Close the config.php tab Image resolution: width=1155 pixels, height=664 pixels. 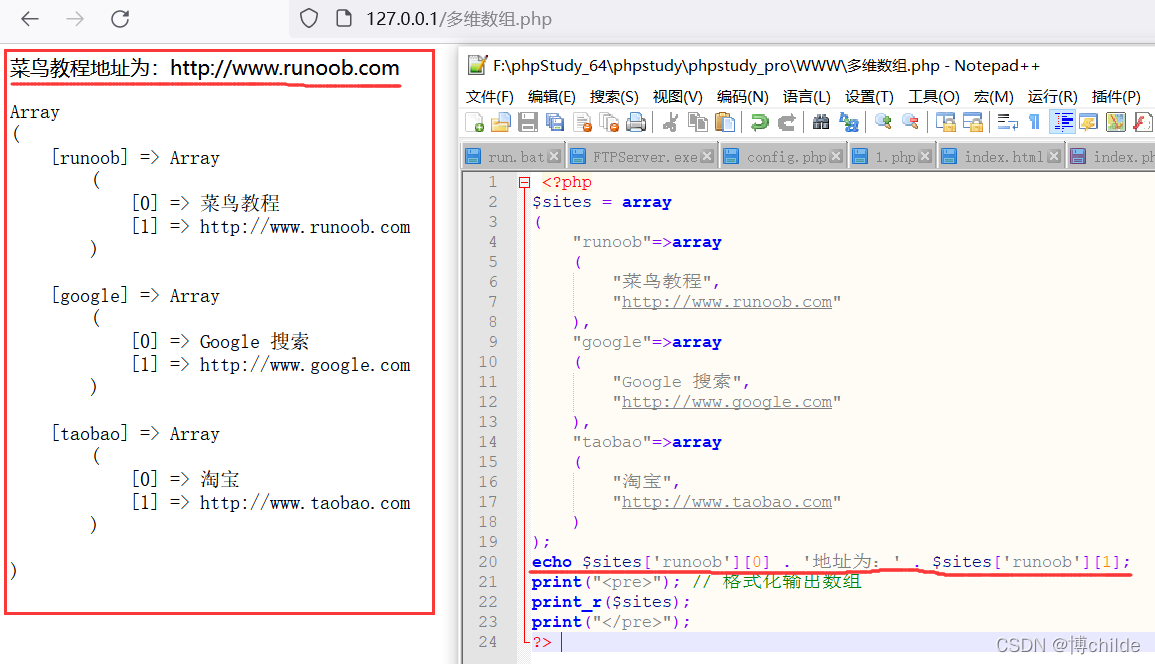pos(836,156)
